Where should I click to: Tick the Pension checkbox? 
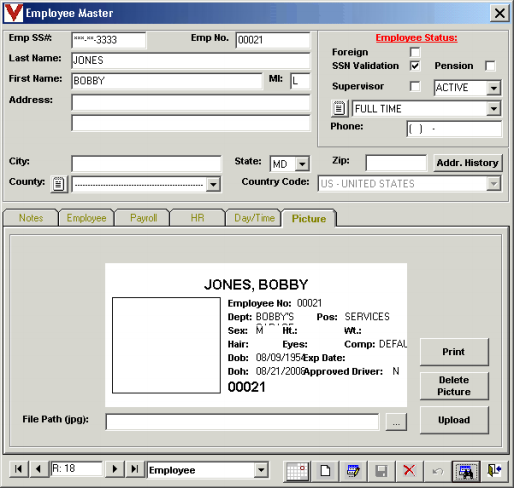click(490, 66)
